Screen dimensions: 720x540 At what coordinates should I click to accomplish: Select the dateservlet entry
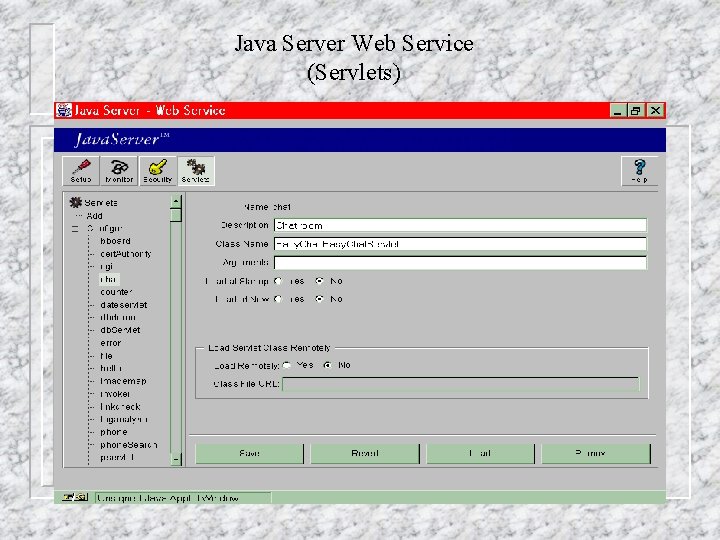tap(124, 305)
